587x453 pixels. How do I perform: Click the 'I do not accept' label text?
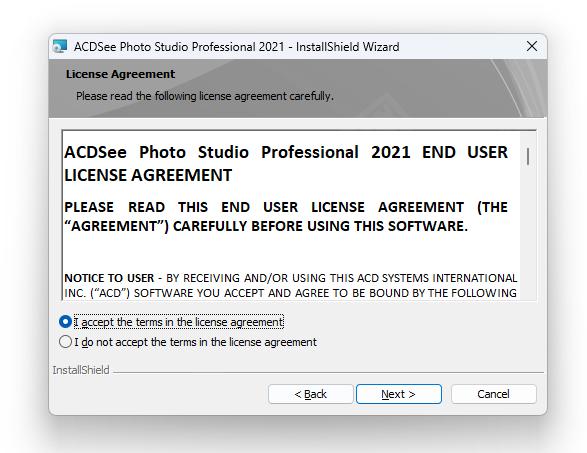tap(195, 342)
